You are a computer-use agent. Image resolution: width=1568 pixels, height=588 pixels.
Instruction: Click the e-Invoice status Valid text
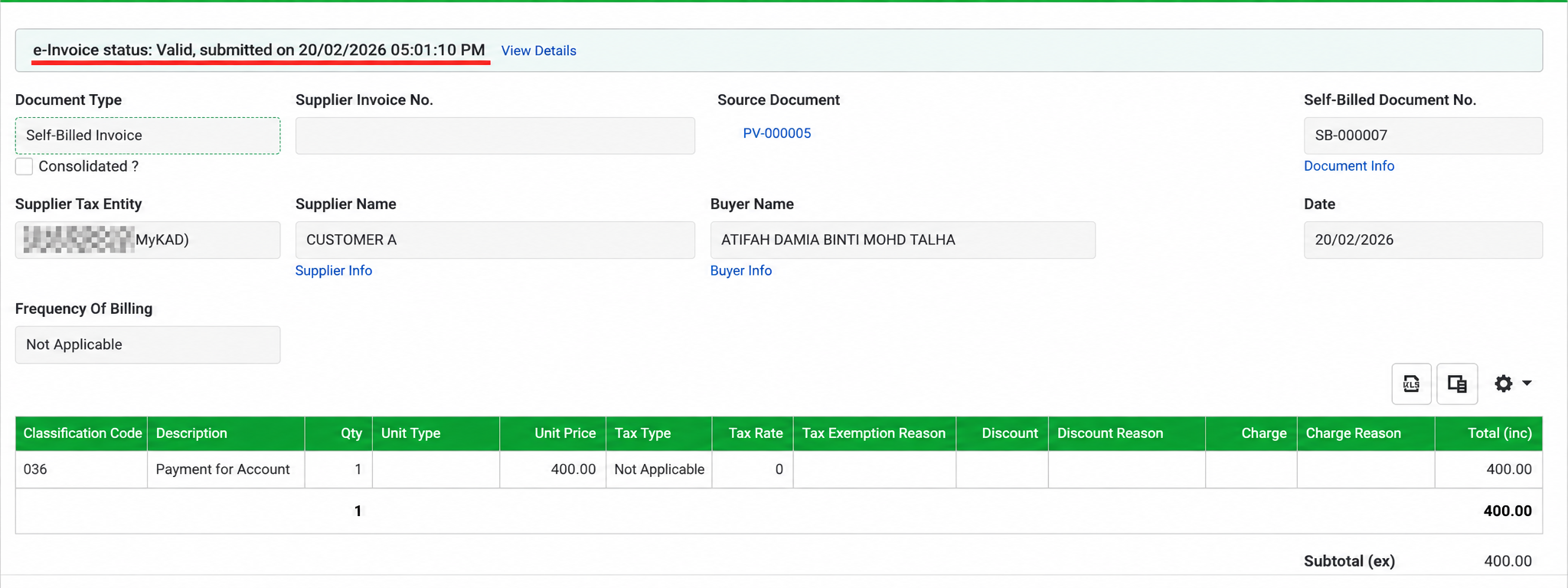coord(259,51)
